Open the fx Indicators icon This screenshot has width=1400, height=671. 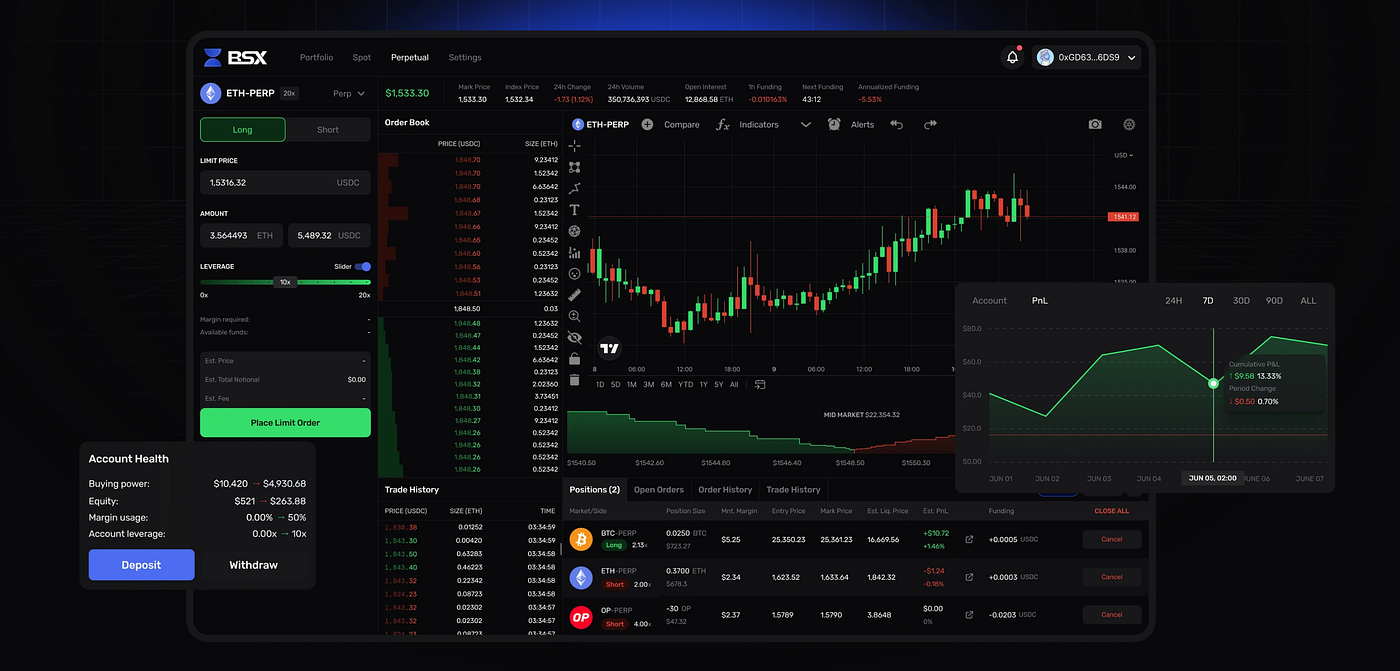pos(723,124)
